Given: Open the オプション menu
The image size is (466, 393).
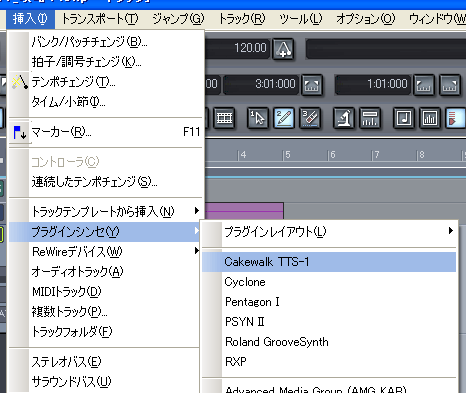Looking at the screenshot, I should pyautogui.click(x=365, y=19).
